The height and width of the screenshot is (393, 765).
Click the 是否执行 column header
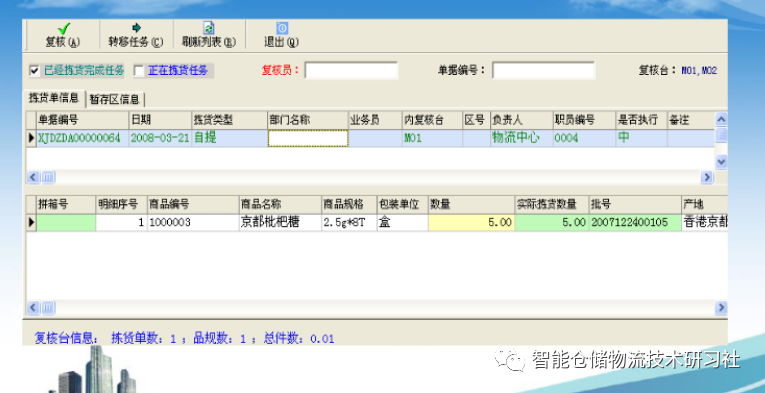pos(641,120)
